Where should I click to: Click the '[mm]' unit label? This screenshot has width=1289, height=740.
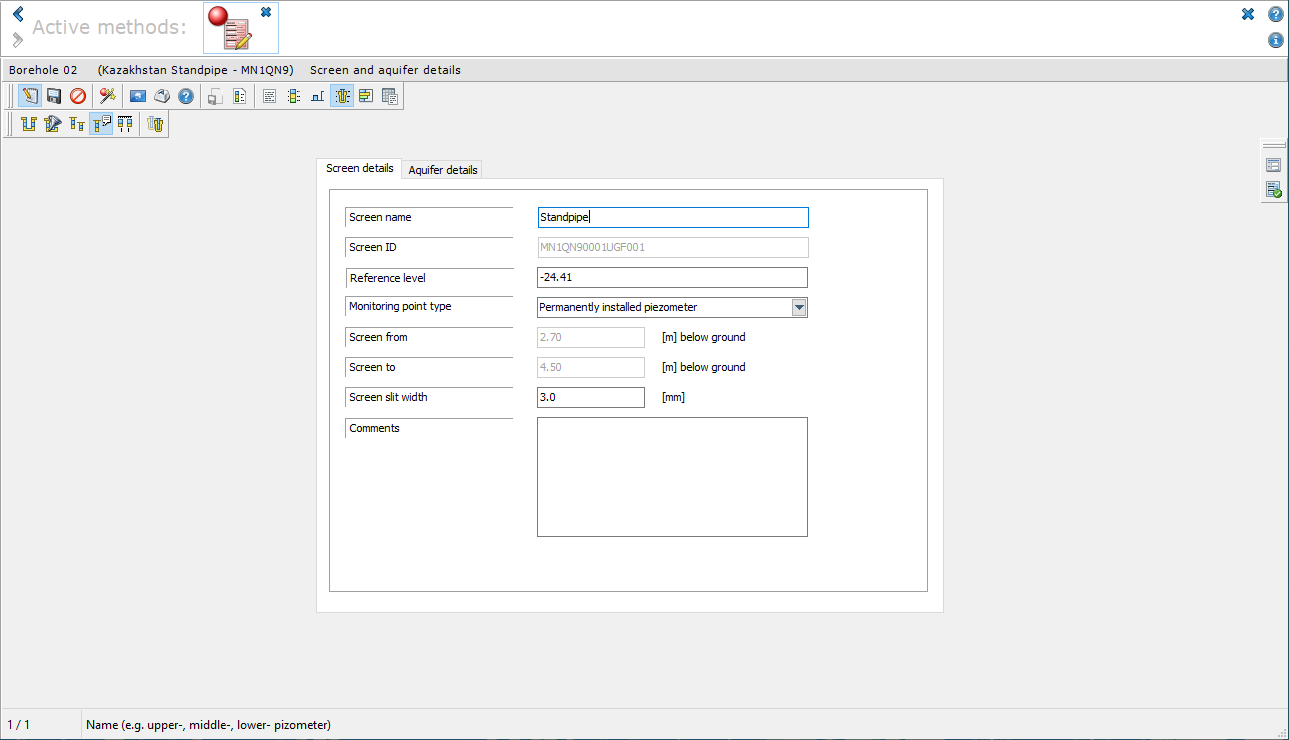tap(673, 397)
